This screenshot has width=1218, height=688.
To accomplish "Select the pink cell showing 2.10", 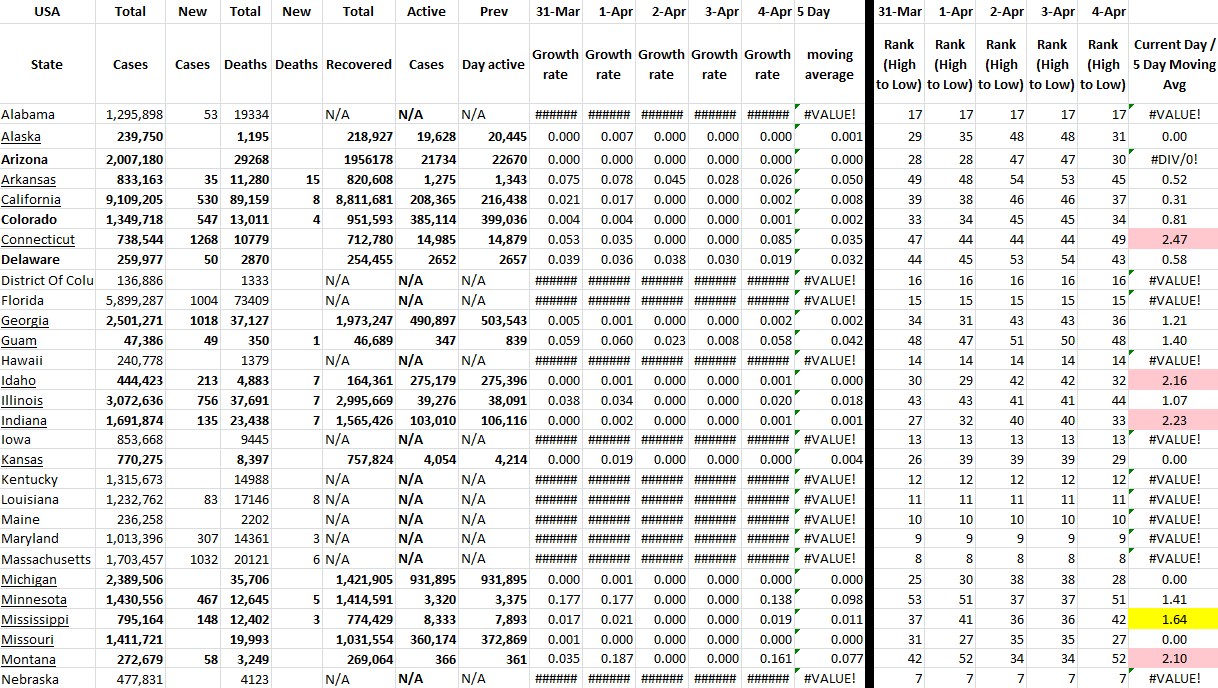I will (1174, 660).
